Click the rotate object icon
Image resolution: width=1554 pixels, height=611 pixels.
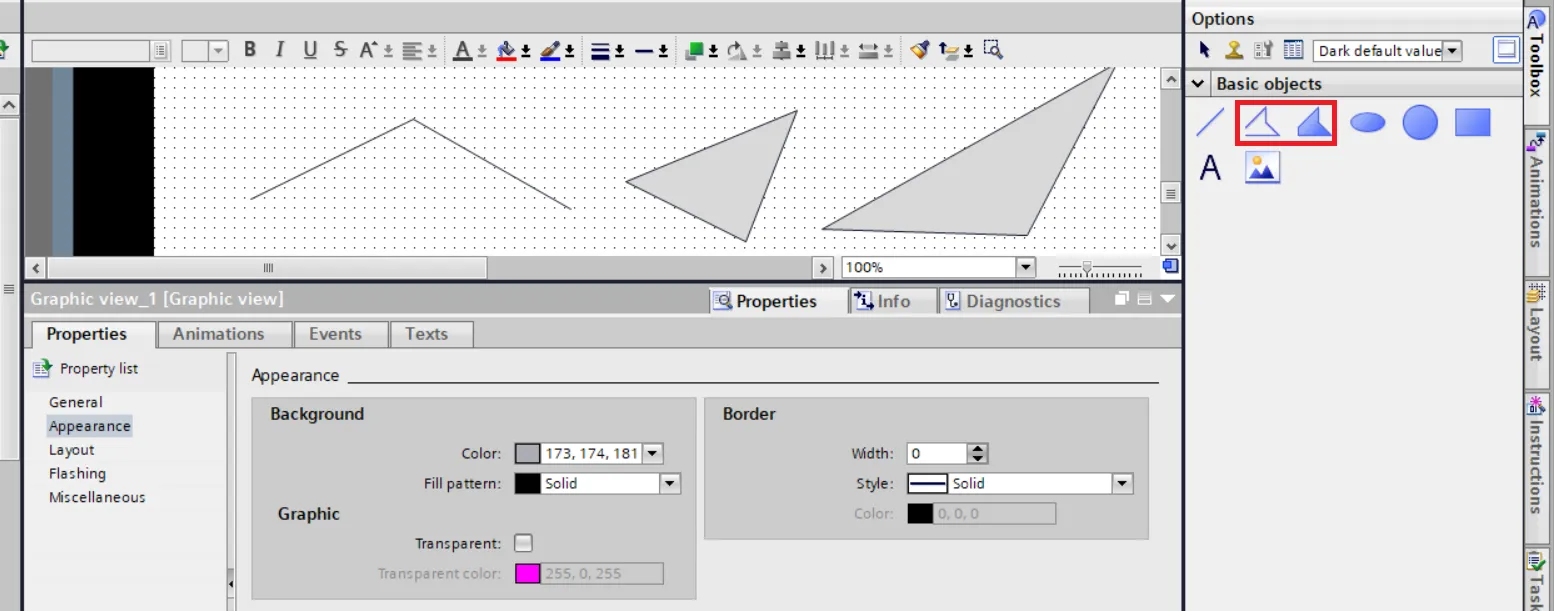pyautogui.click(x=736, y=50)
